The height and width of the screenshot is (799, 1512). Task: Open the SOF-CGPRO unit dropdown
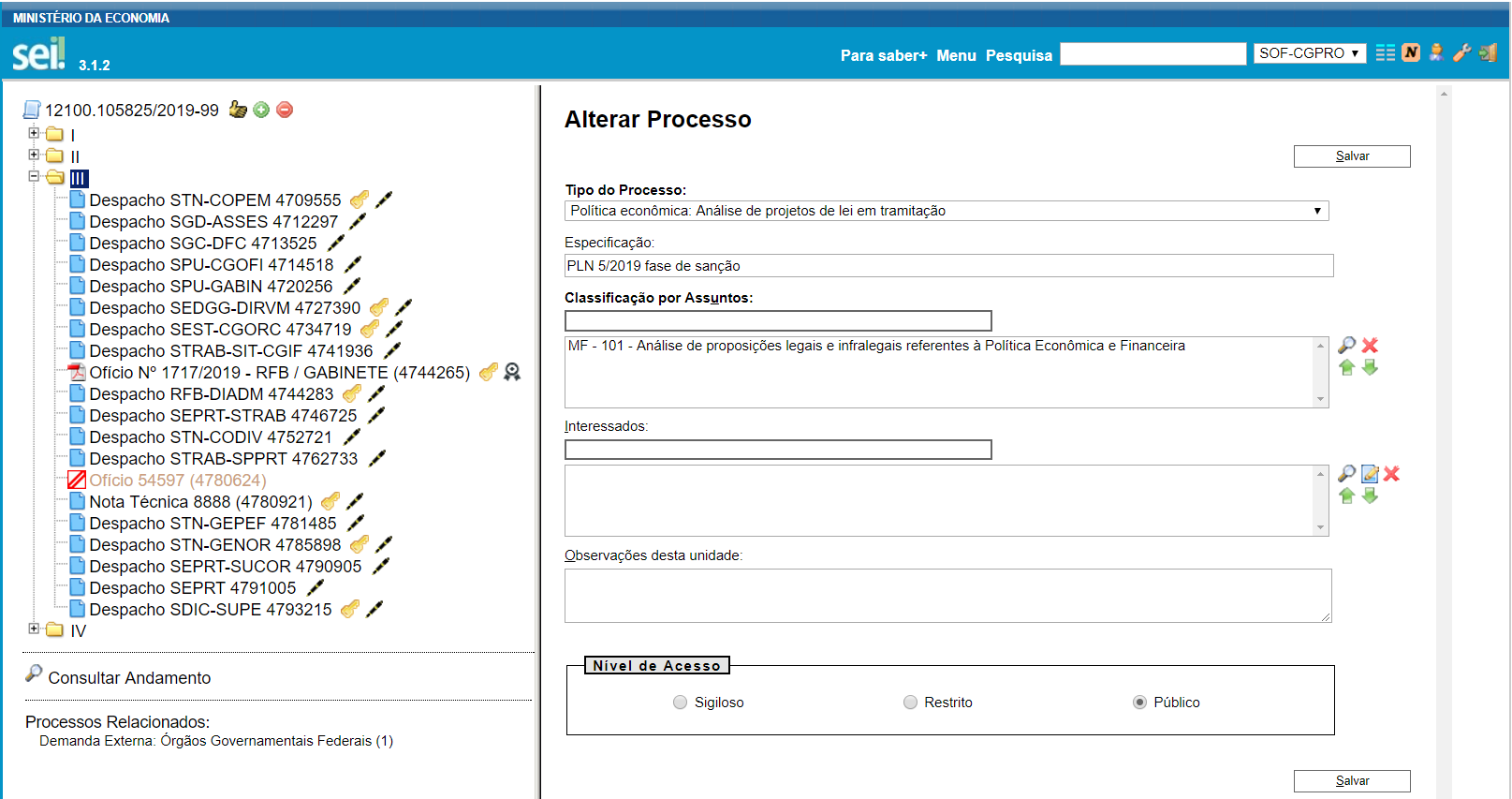[x=1309, y=53]
